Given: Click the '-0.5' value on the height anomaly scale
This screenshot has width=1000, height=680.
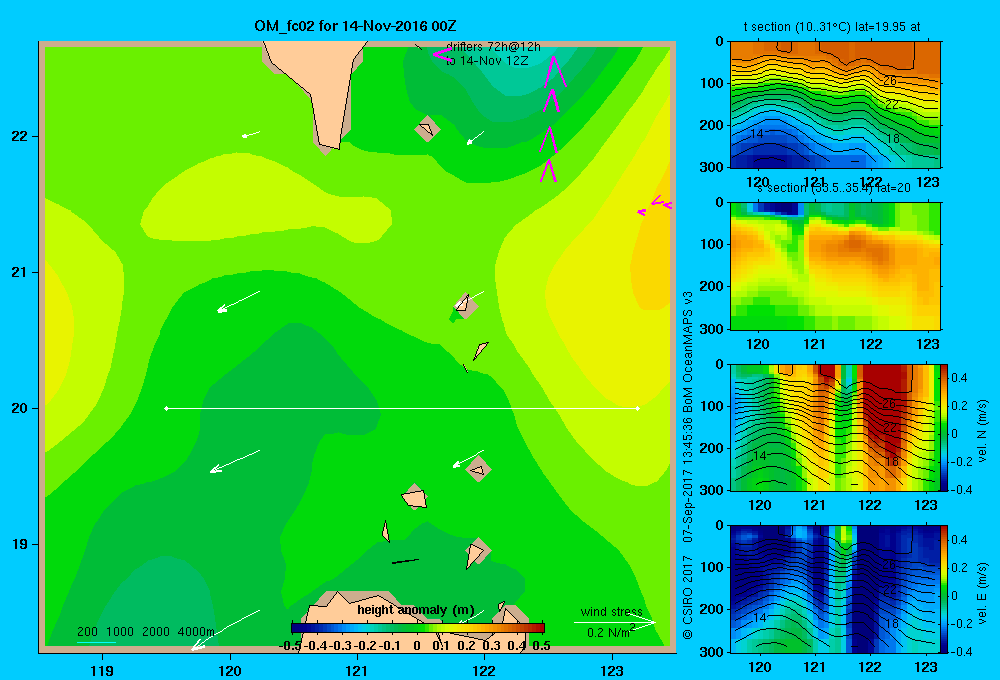Looking at the screenshot, I should [x=291, y=646].
